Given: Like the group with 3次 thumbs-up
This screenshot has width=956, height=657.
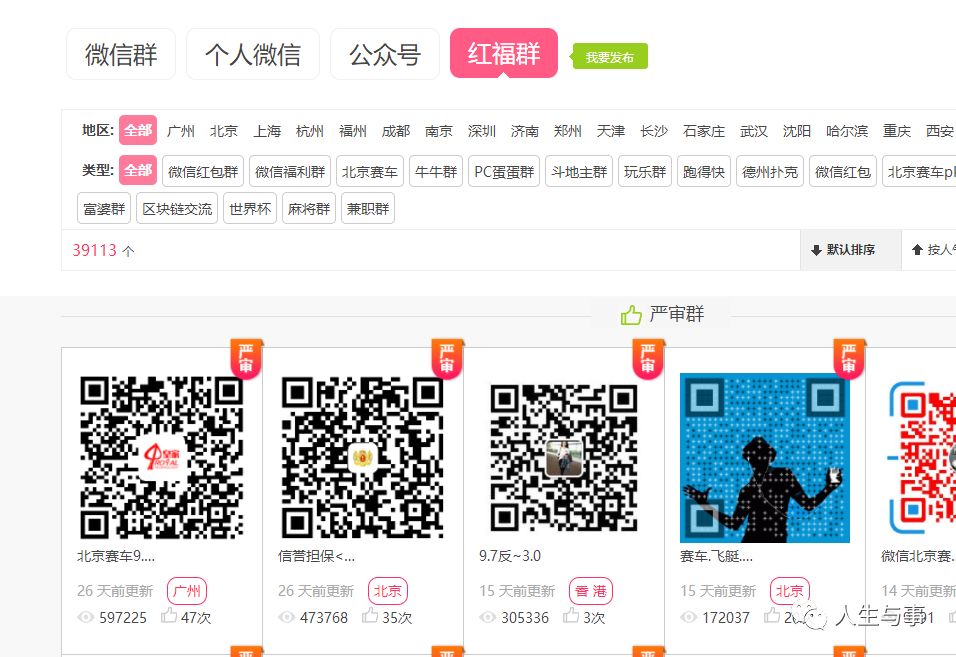Looking at the screenshot, I should (x=571, y=616).
